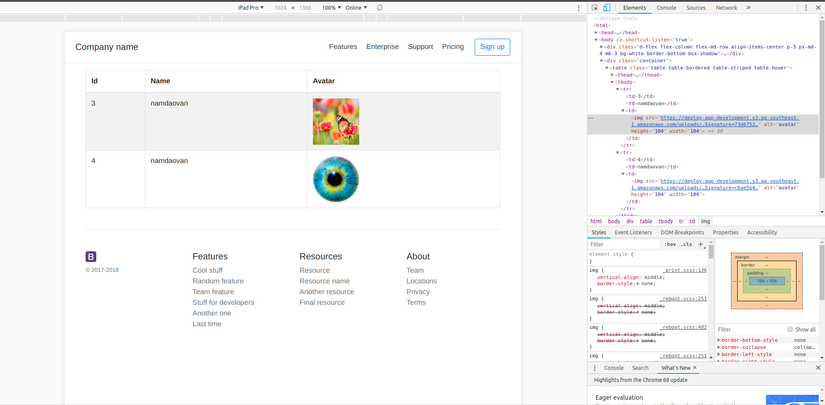Click the new style rule plus icon
Screen dimensions: 825x405
(701, 244)
